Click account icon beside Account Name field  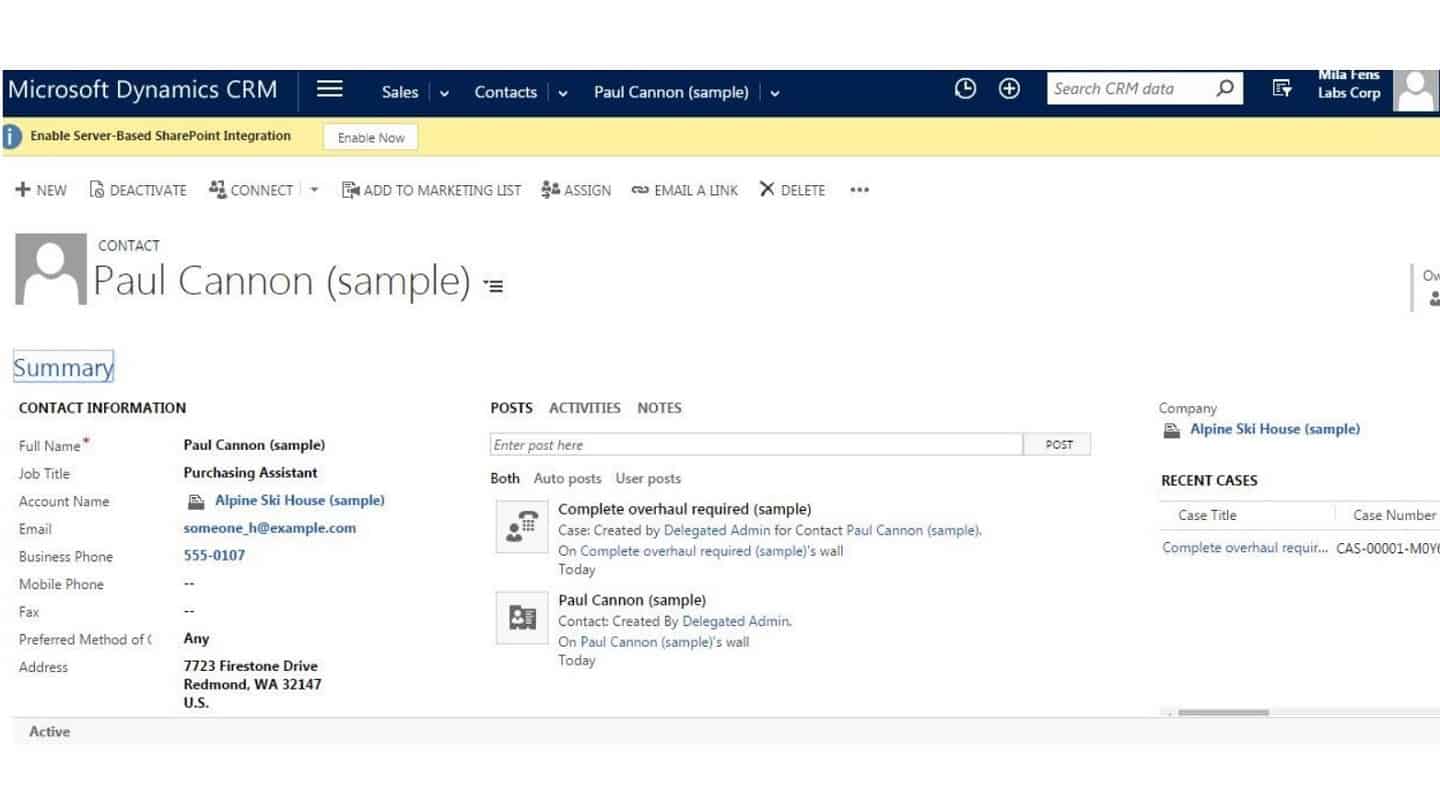point(197,501)
